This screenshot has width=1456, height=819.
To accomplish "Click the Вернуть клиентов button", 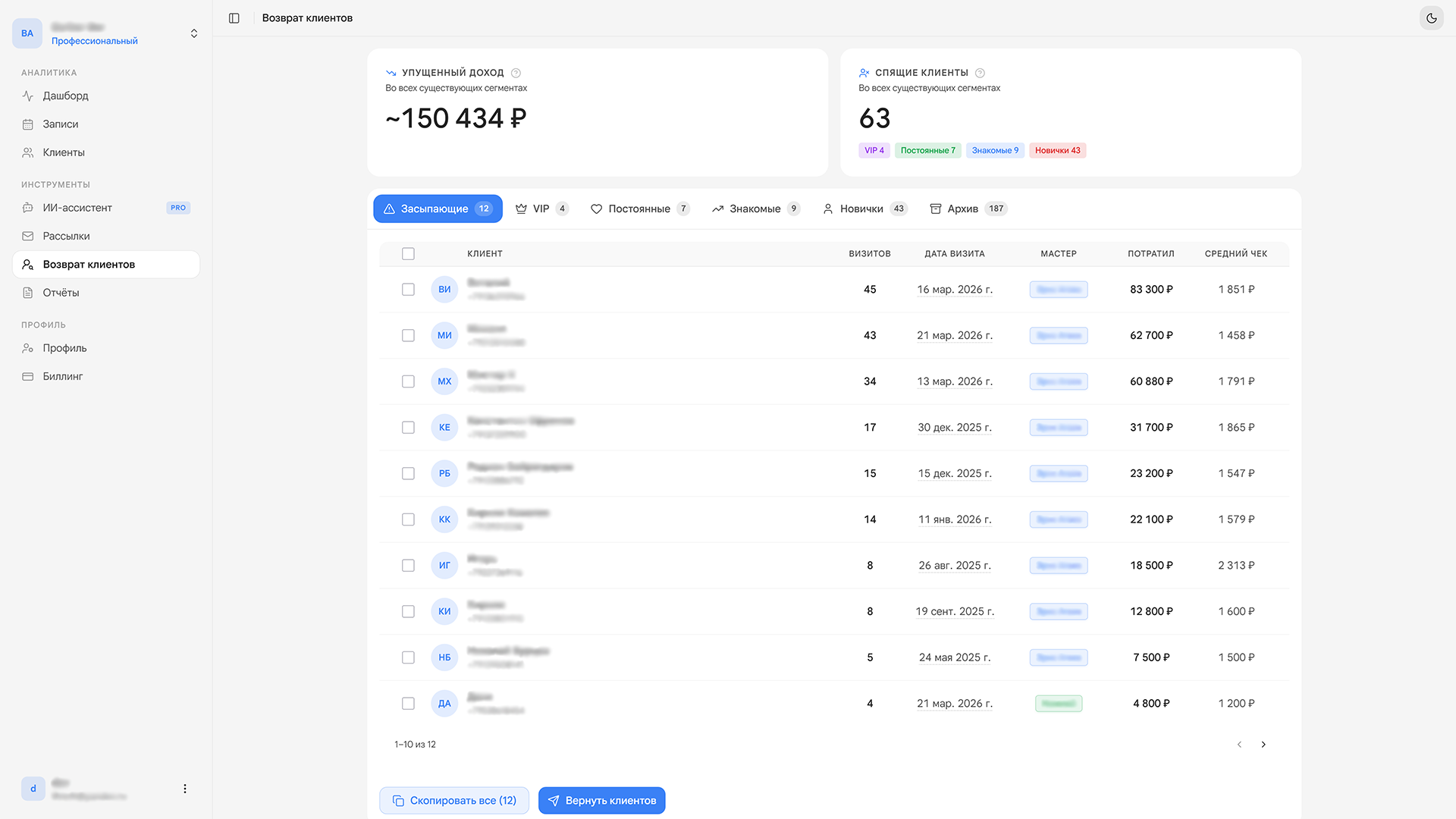I will tap(602, 801).
